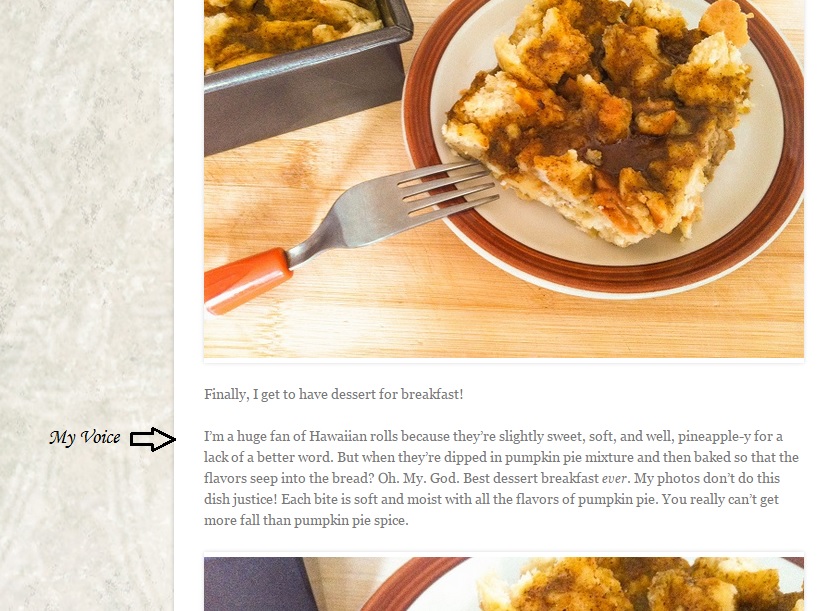Click "Finally, I get to have dessert" sentence

click(x=333, y=394)
